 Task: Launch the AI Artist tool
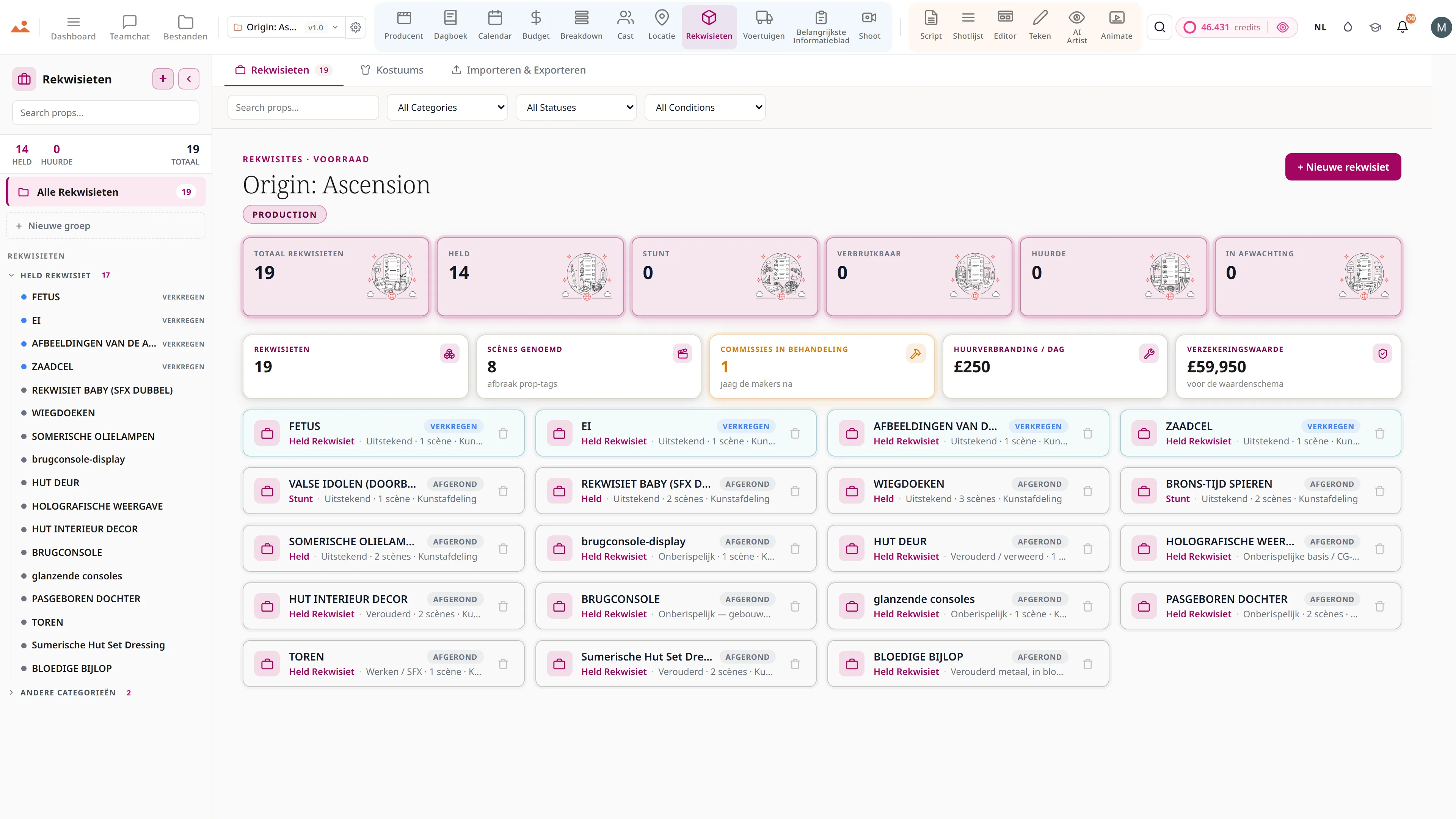pyautogui.click(x=1076, y=27)
